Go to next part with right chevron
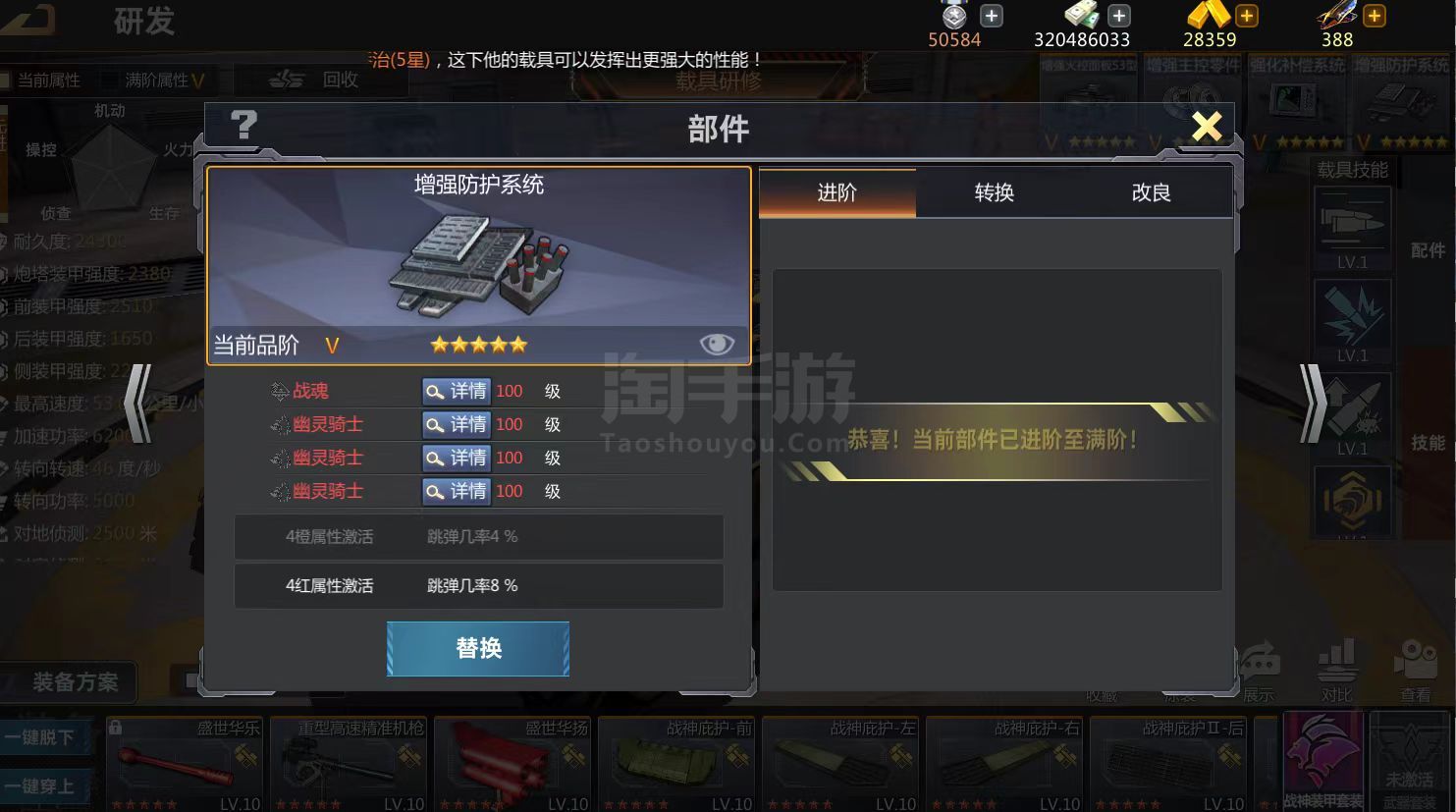1456x812 pixels. (1313, 404)
